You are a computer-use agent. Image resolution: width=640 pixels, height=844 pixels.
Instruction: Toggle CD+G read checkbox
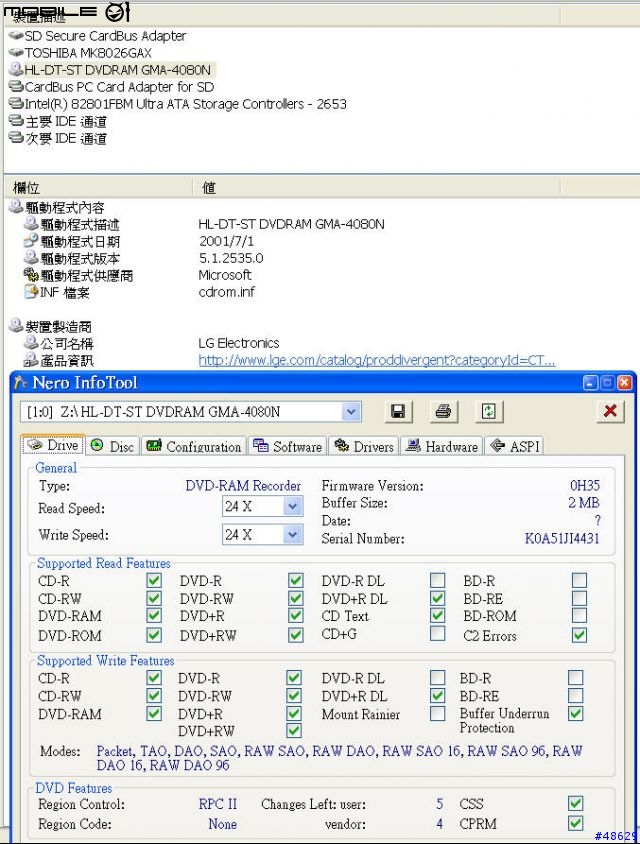[438, 634]
